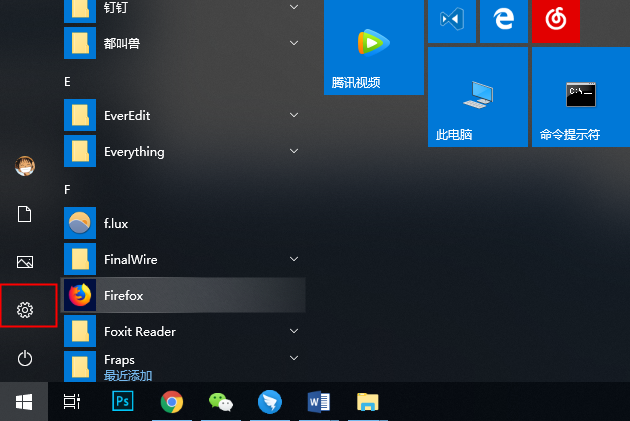The image size is (630, 421).
Task: Click the Power button icon
Action: click(25, 358)
